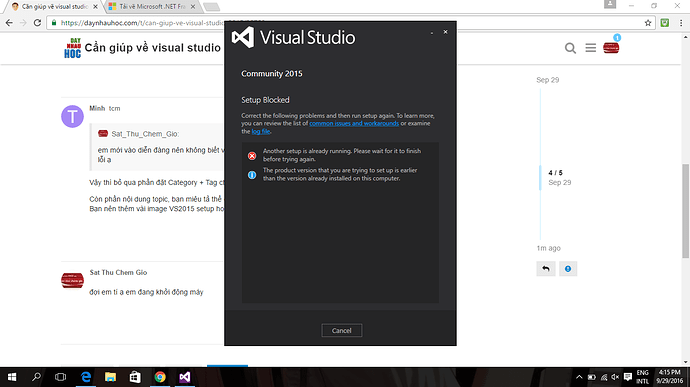
Task: Open Task View on the taskbar
Action: (60, 377)
